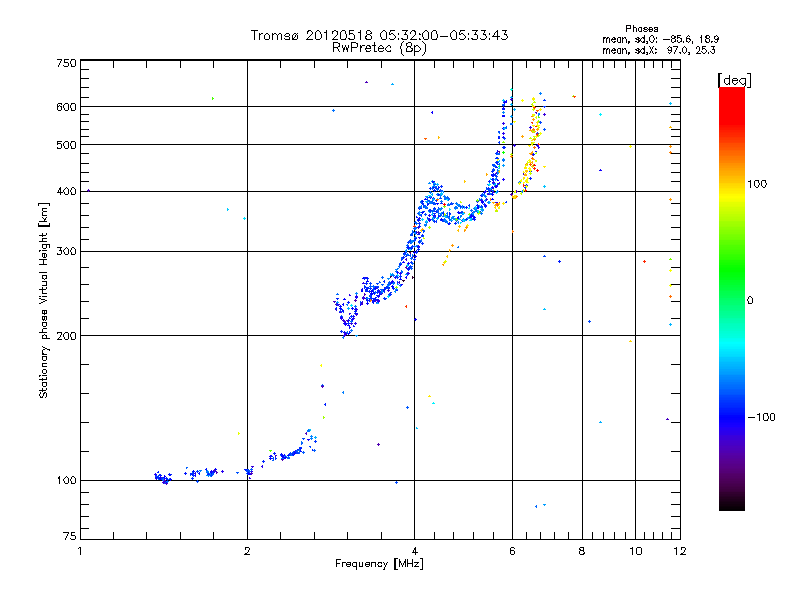This screenshot has height=600, width=800.
Task: Click the y-axis tick label '500'
Action: click(66, 145)
